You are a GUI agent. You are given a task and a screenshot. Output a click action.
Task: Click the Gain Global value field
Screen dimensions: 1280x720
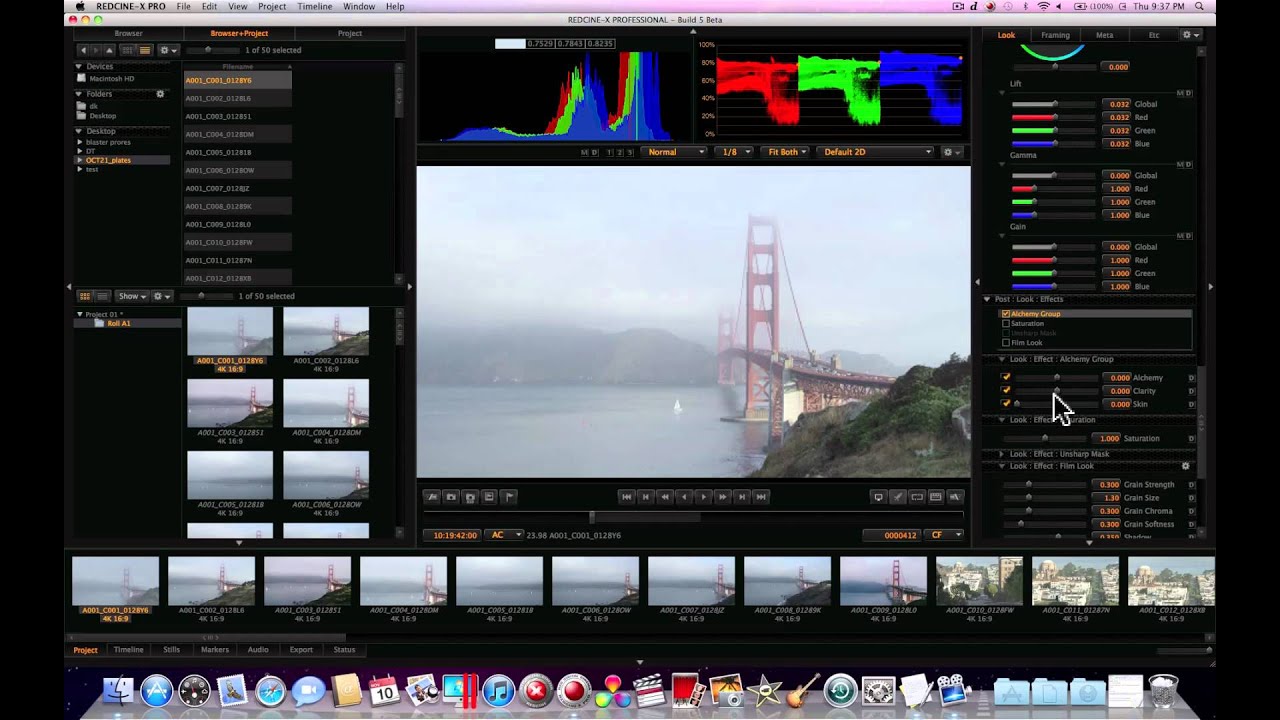pyautogui.click(x=1118, y=247)
